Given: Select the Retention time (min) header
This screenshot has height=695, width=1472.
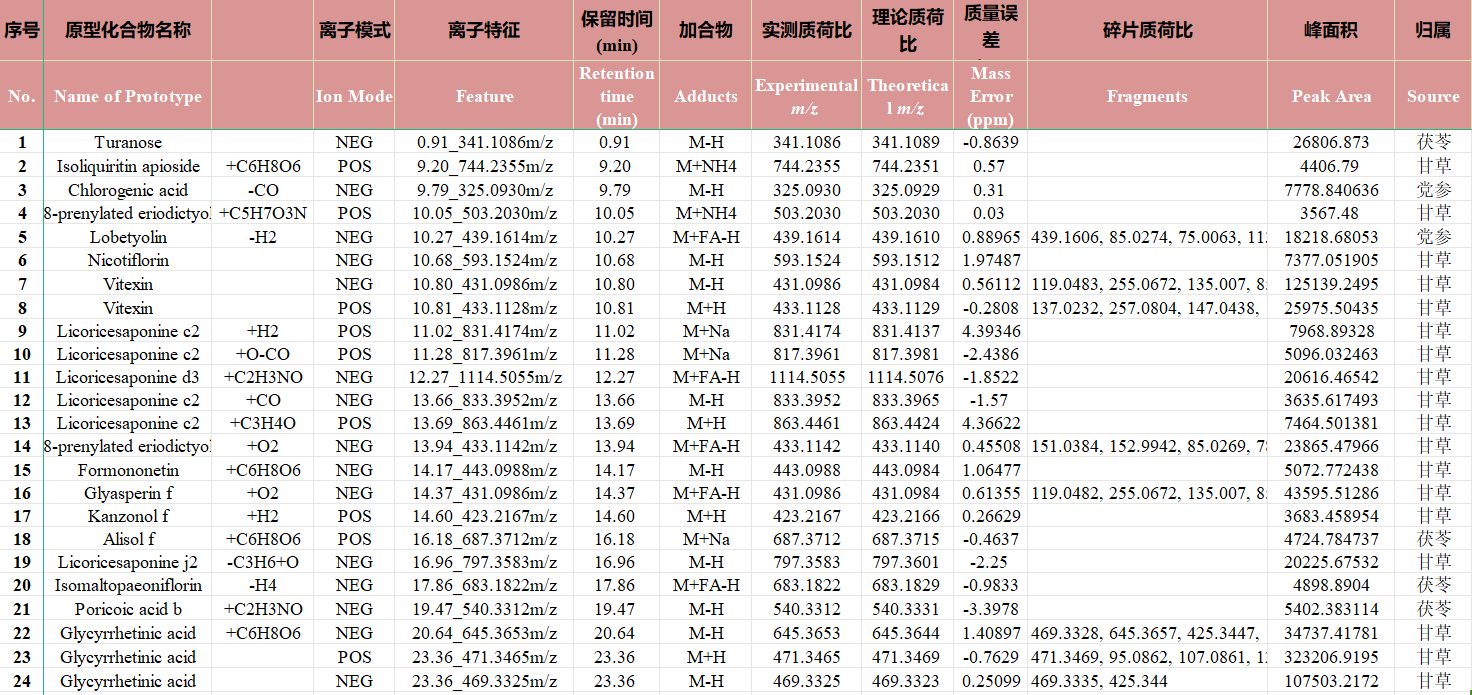Looking at the screenshot, I should 615,96.
